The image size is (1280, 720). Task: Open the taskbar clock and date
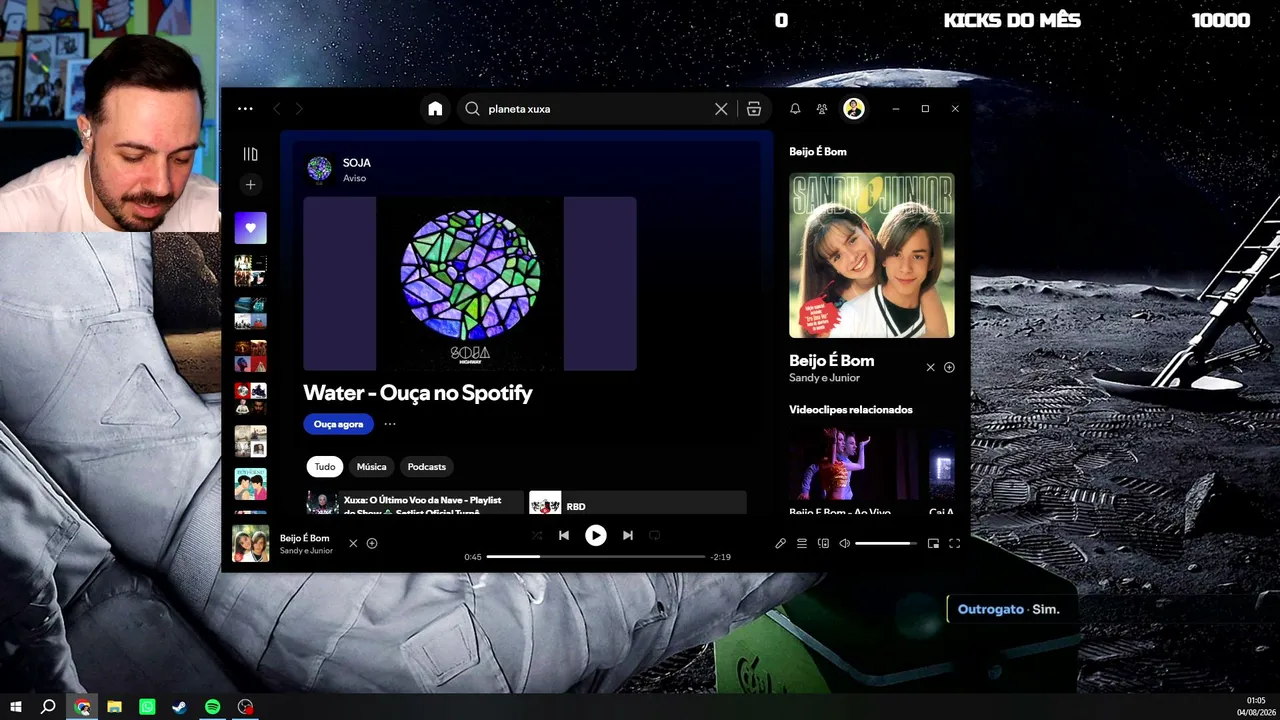[1256, 707]
